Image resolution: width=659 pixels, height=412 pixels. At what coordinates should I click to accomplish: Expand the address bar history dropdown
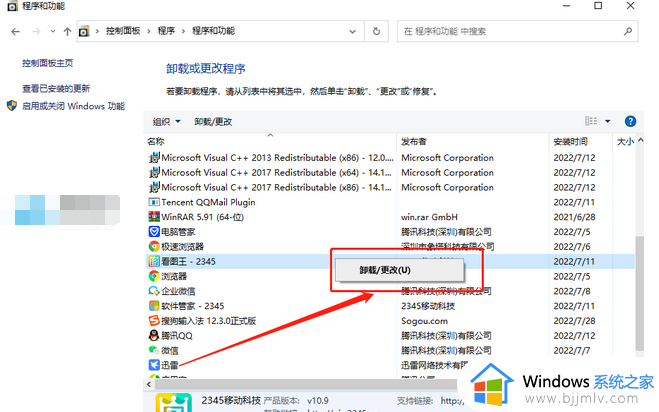pos(352,32)
